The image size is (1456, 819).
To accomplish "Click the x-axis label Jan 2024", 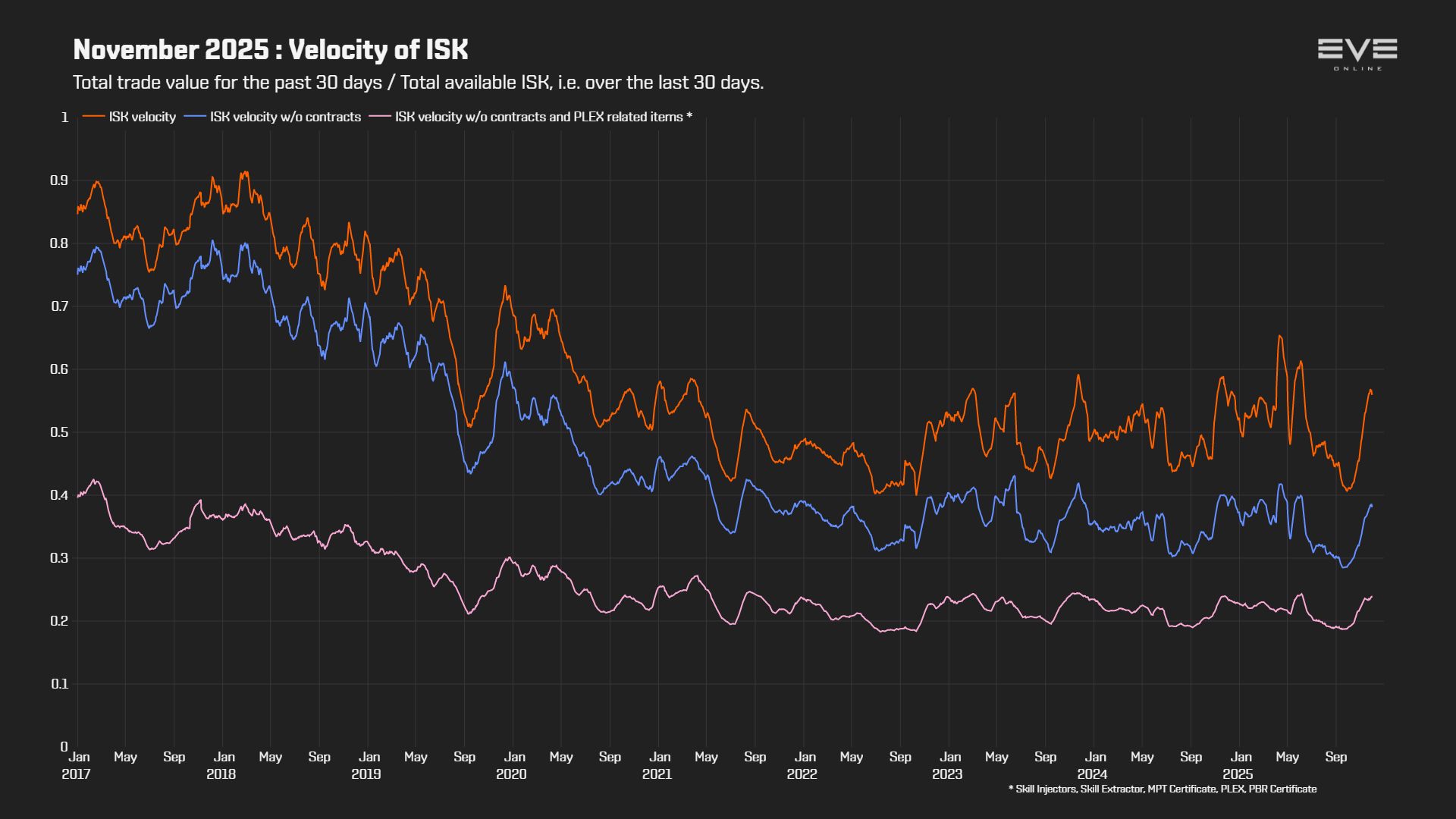I will tap(1094, 765).
